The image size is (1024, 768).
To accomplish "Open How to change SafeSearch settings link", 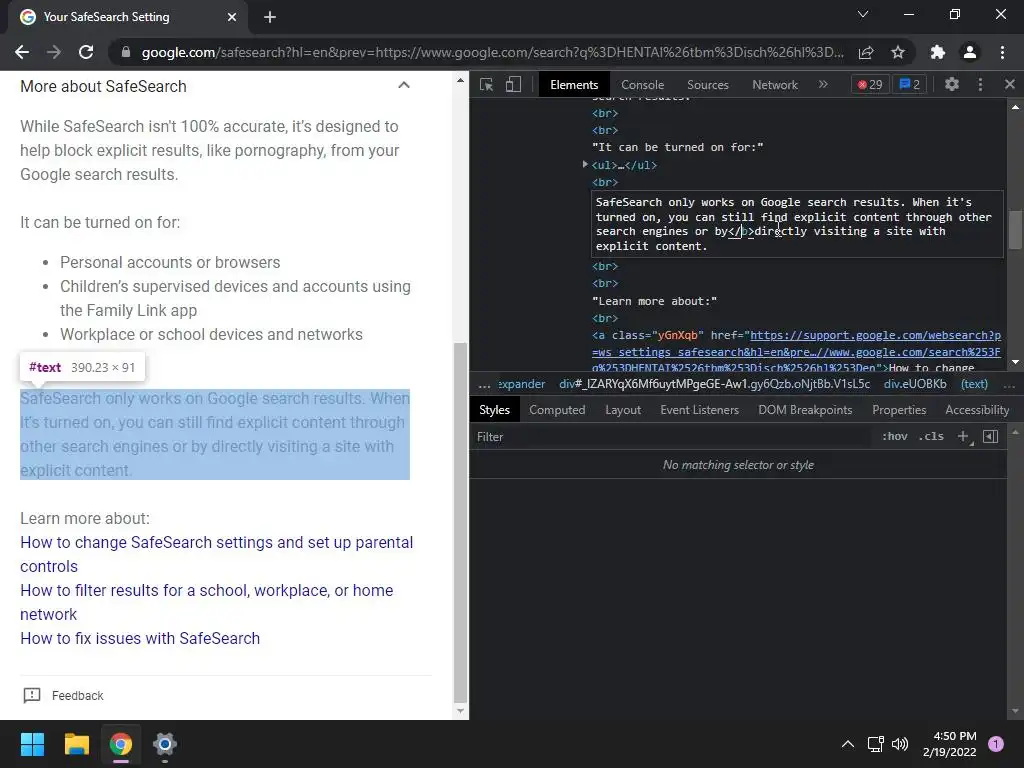I will coord(216,554).
